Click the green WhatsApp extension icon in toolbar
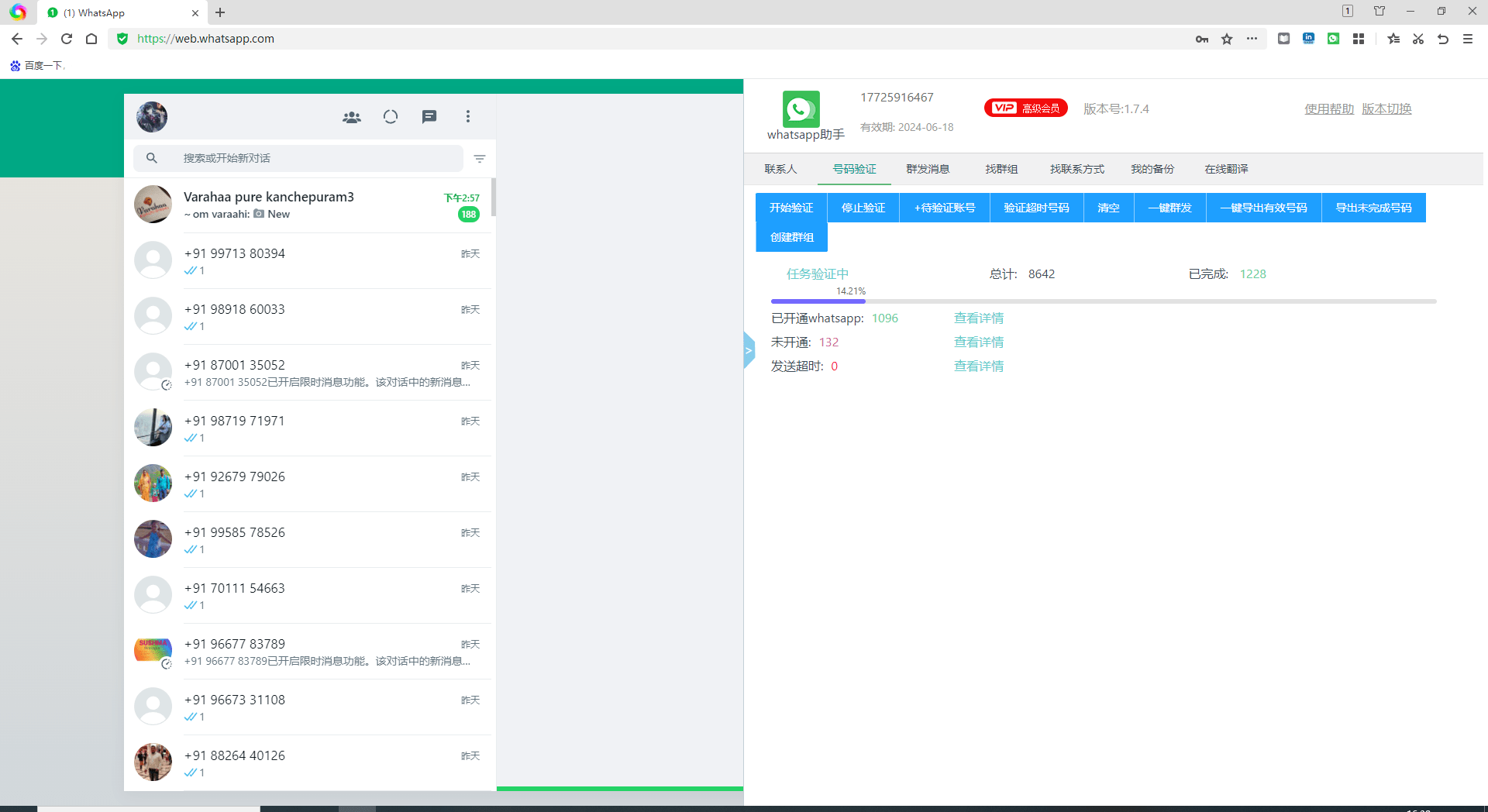Screen dimensions: 1488x812 pyautogui.click(x=1334, y=39)
